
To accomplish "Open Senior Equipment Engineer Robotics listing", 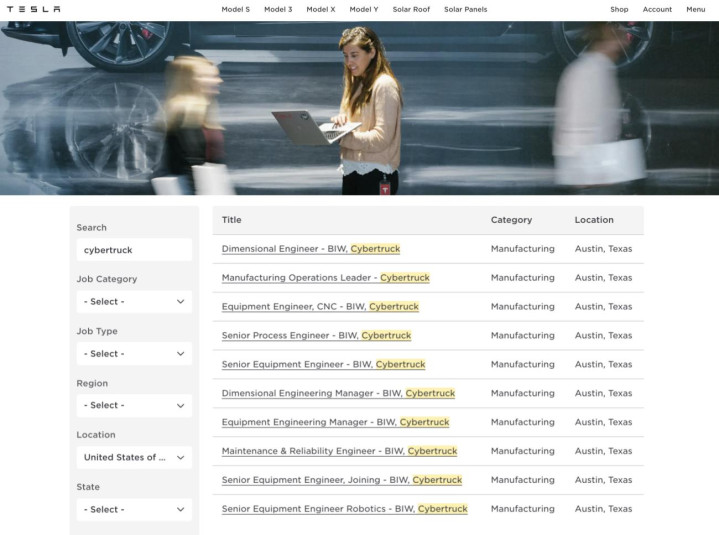I will [344, 509].
